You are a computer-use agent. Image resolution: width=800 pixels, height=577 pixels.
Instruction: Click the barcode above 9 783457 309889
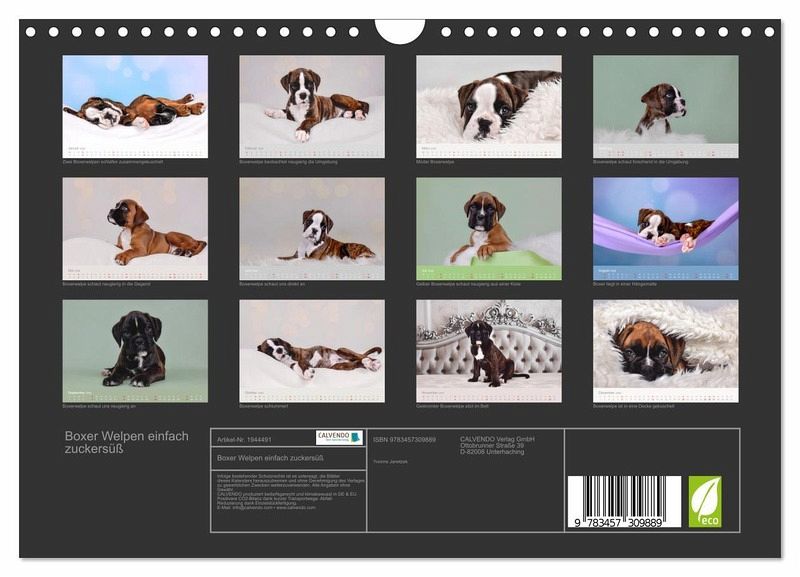point(624,497)
